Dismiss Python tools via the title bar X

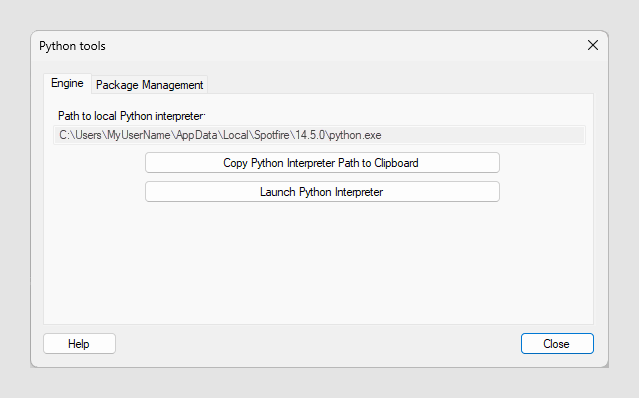[x=593, y=45]
